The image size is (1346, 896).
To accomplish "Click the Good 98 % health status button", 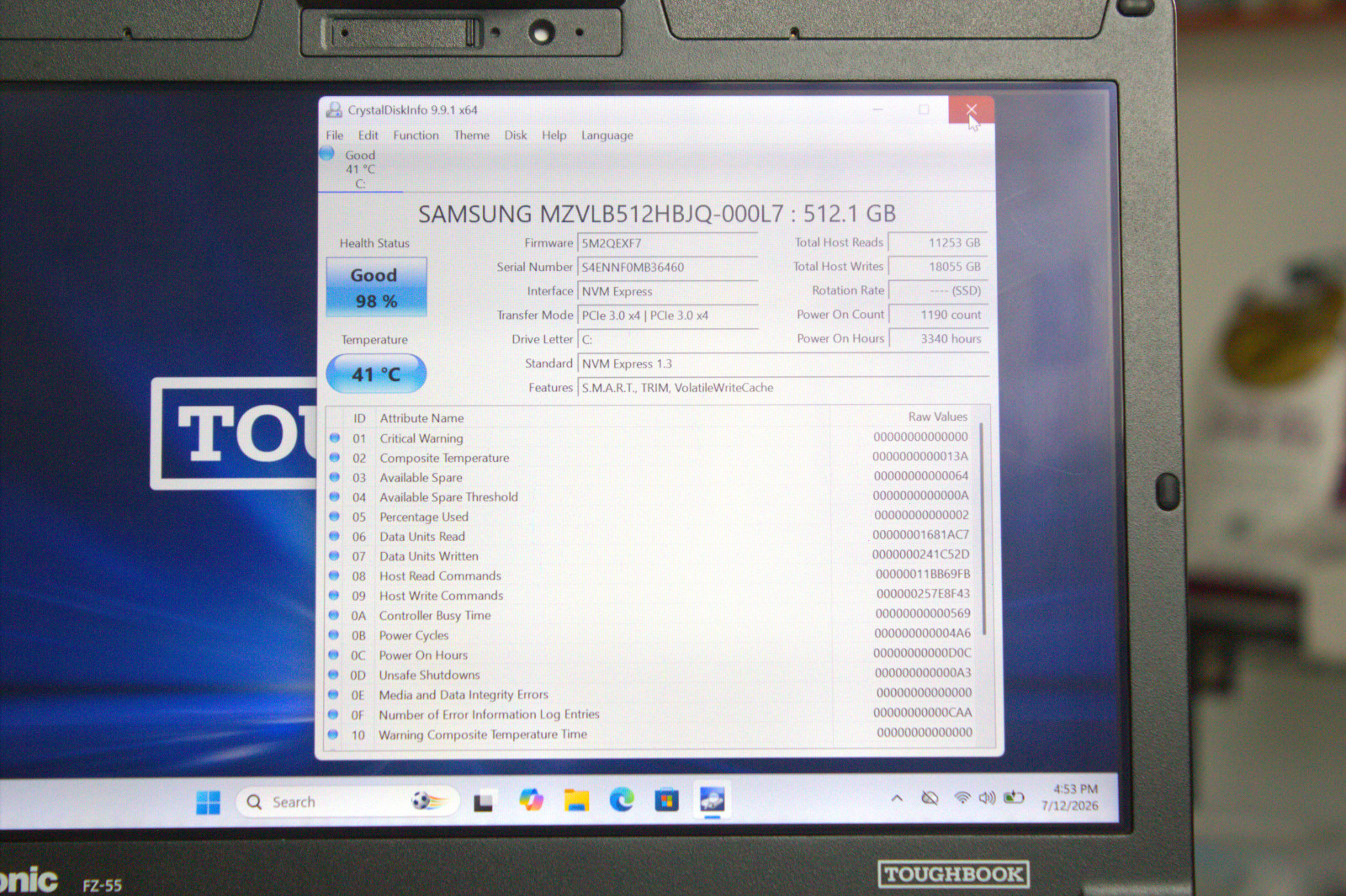I will point(376,287).
